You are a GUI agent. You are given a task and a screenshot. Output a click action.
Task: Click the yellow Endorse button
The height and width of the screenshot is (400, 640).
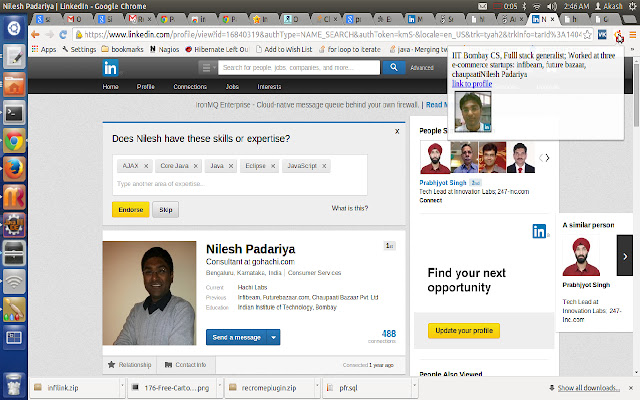click(x=131, y=209)
